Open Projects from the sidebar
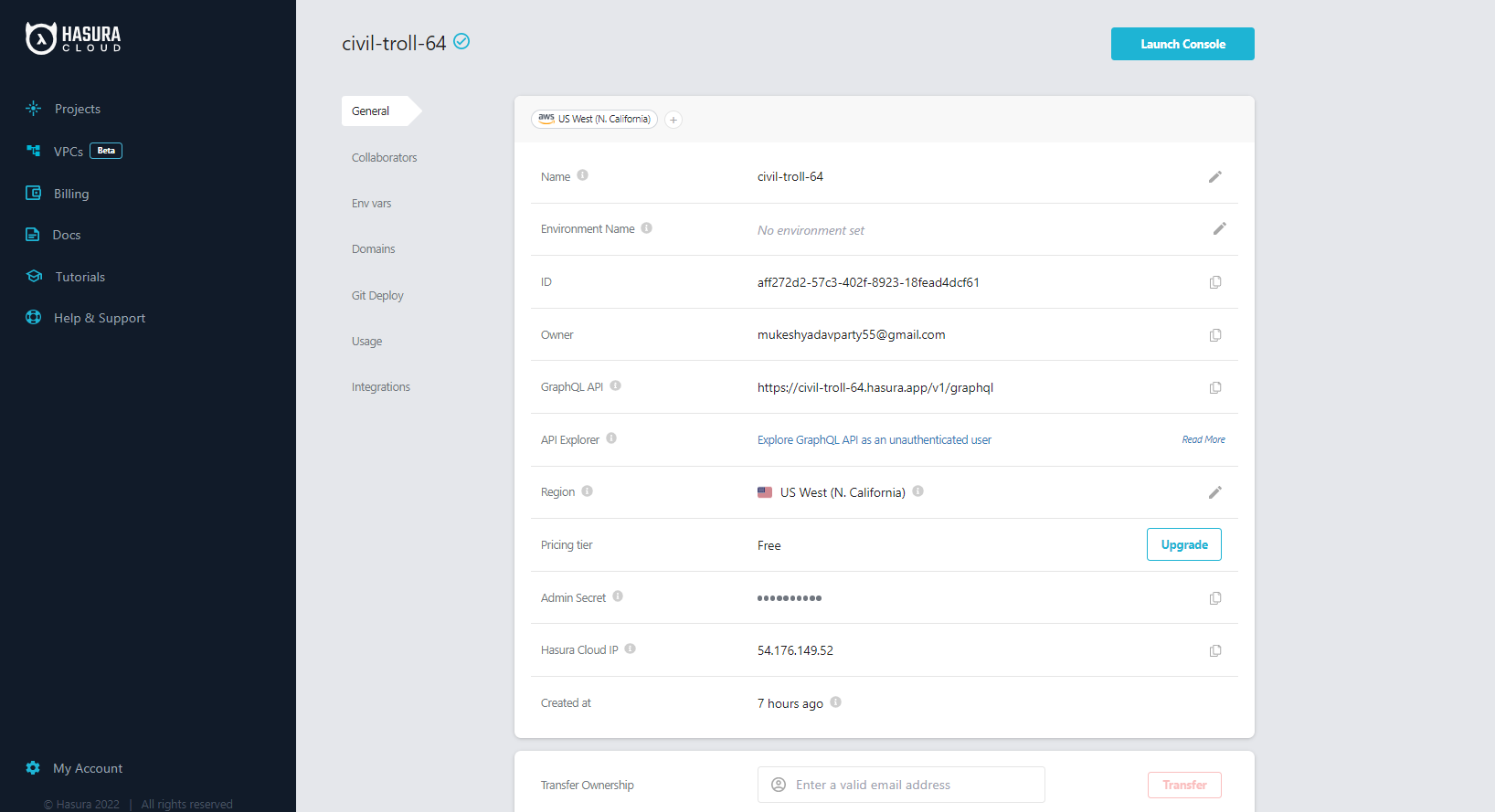Viewport: 1495px width, 812px height. click(x=77, y=109)
